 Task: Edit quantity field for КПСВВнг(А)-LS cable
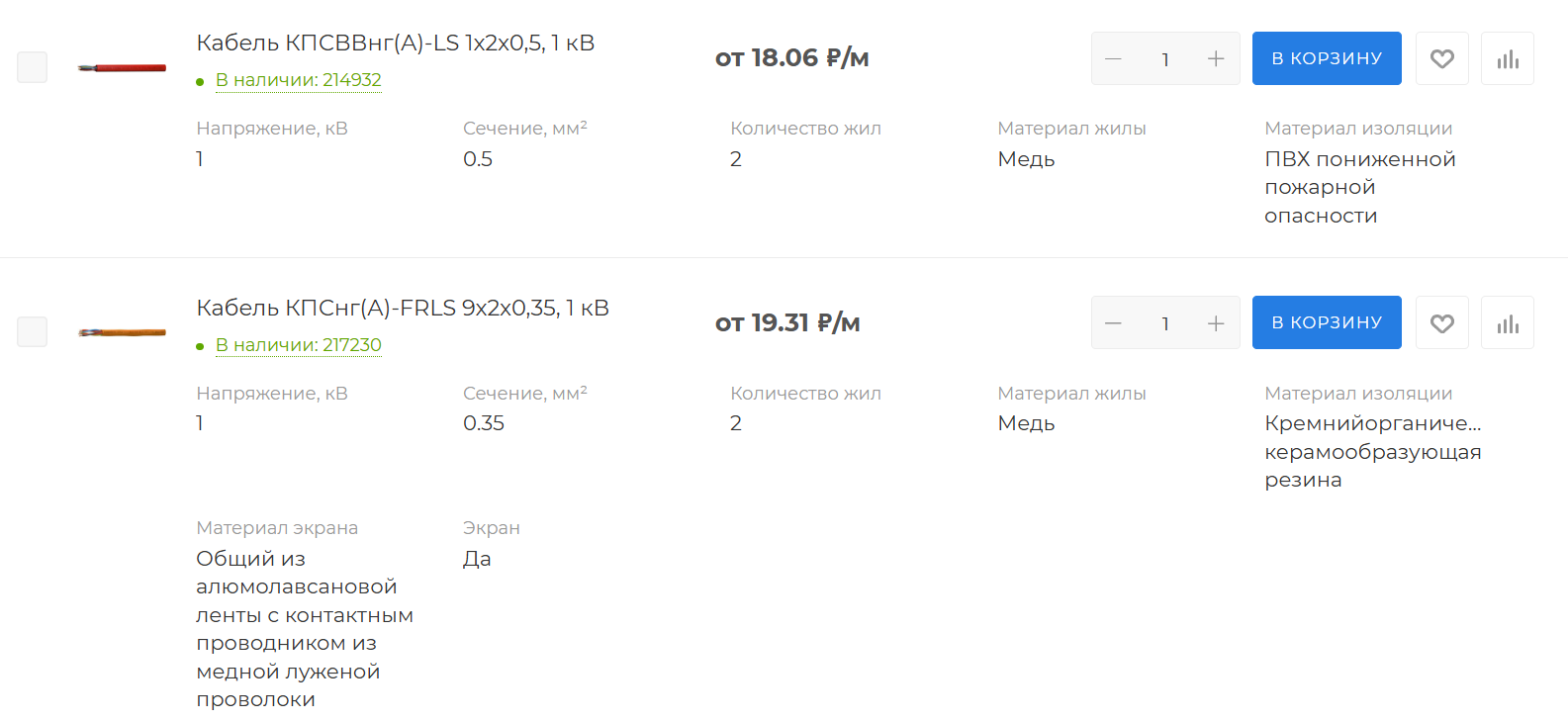click(x=1165, y=58)
